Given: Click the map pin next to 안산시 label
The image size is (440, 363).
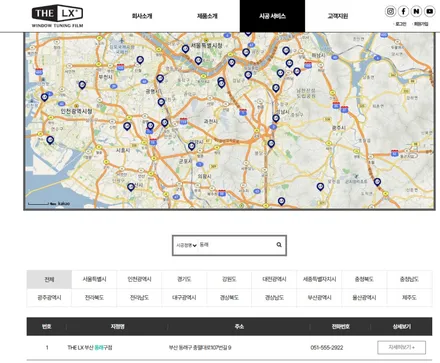Looking at the screenshot, I should coord(131,187).
